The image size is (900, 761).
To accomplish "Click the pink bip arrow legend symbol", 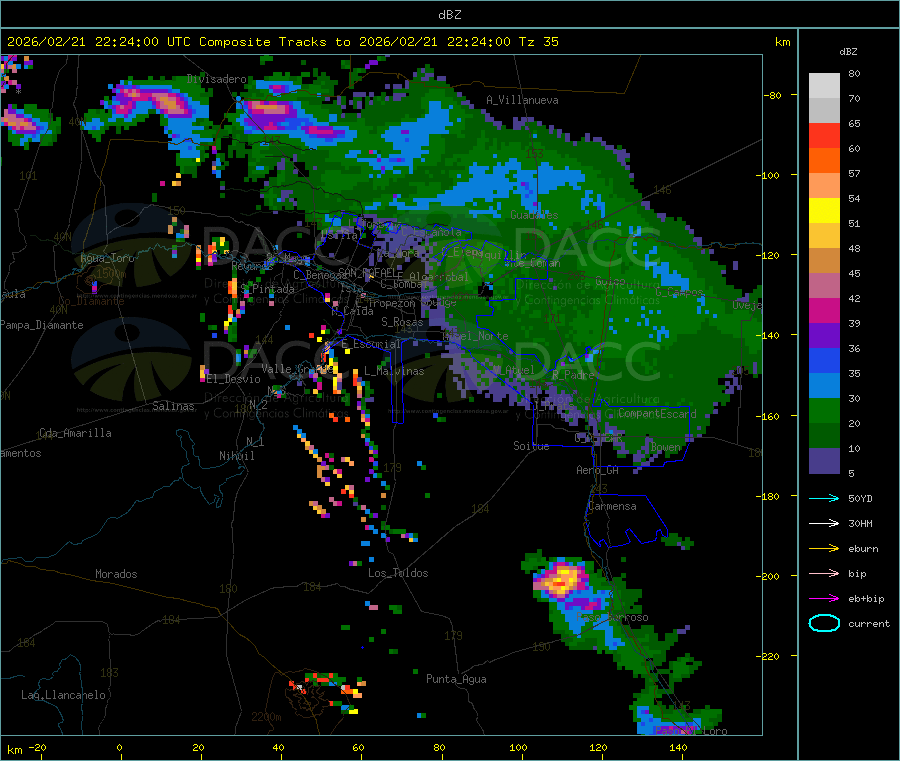I will coord(824,573).
